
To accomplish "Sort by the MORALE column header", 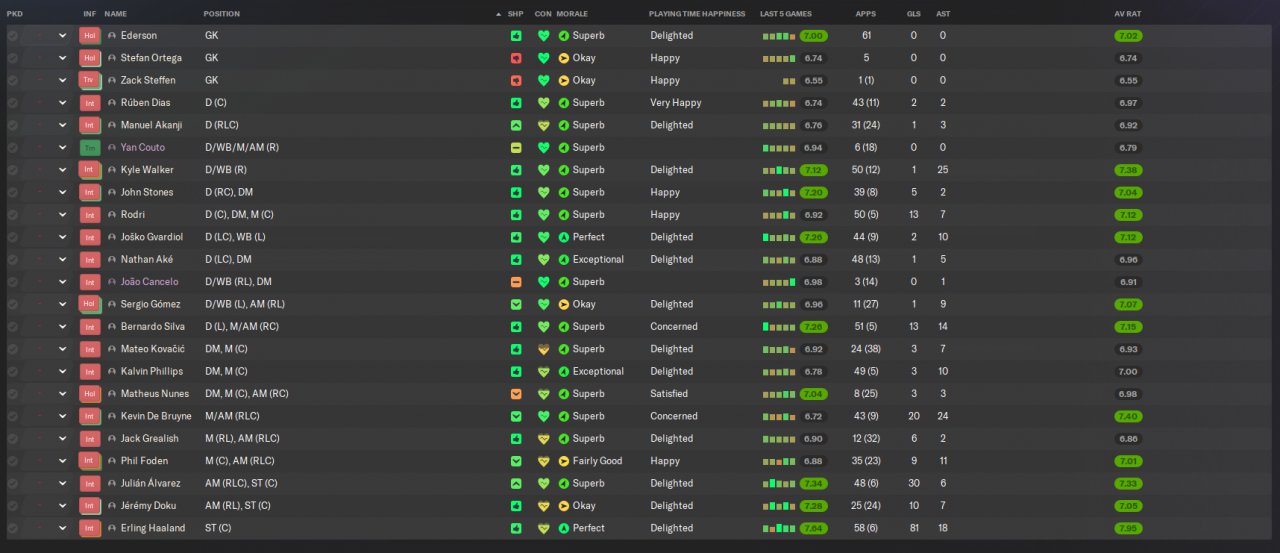I will click(x=572, y=14).
